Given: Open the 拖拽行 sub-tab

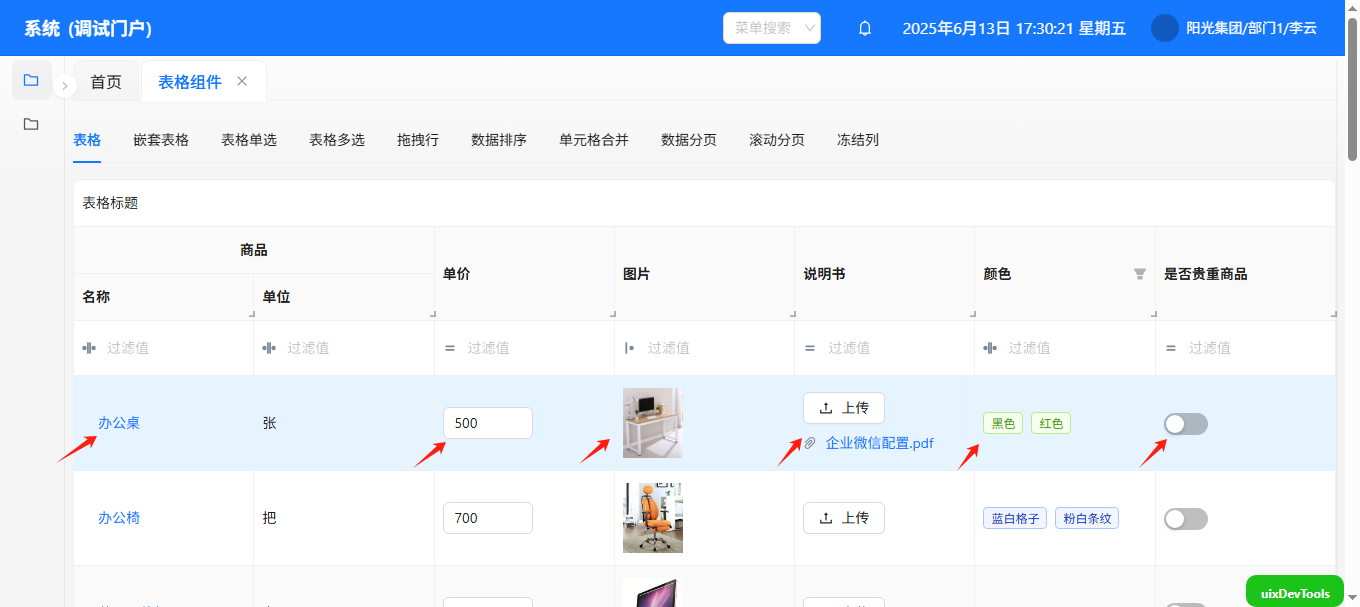Looking at the screenshot, I should [x=418, y=140].
